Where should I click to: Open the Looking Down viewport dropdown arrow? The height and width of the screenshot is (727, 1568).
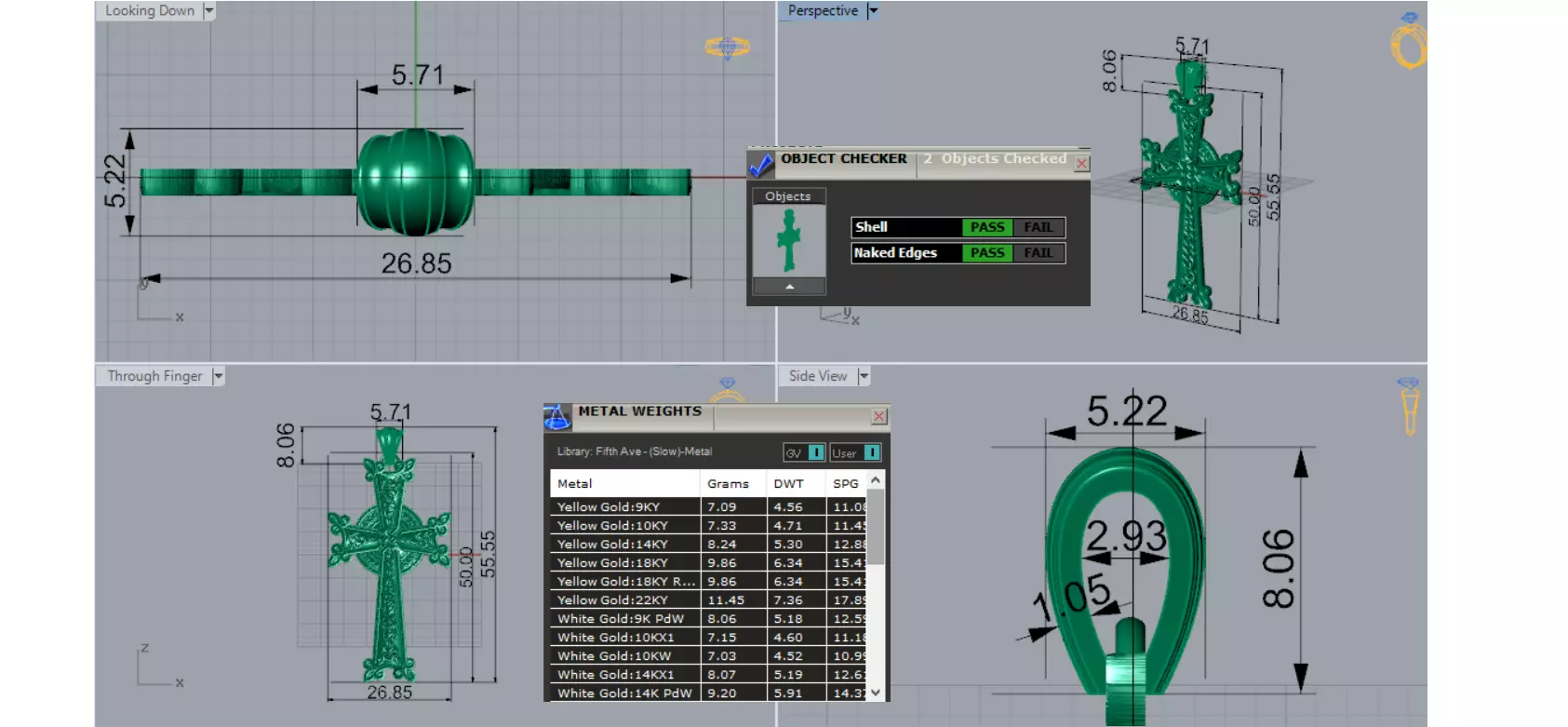[209, 11]
